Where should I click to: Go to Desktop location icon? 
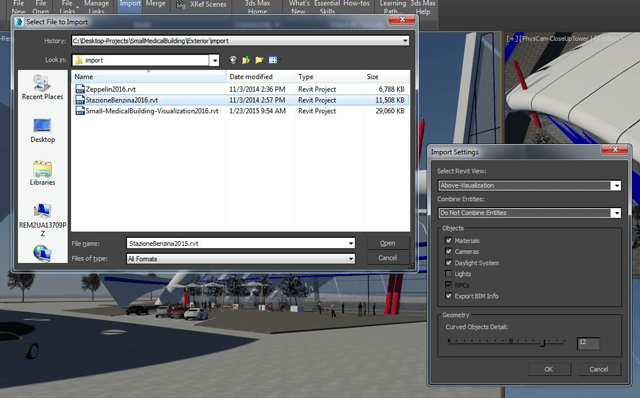(x=42, y=131)
